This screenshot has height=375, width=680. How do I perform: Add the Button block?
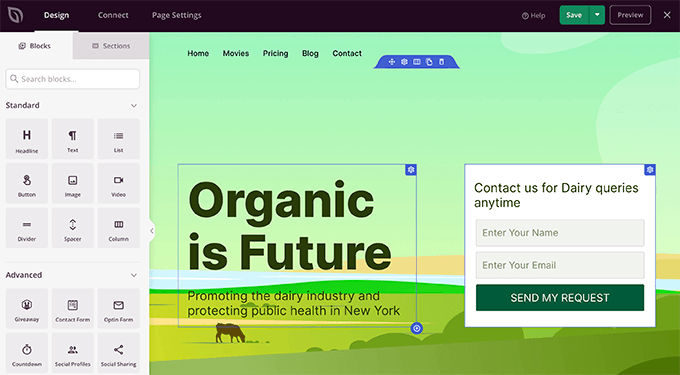coord(27,184)
